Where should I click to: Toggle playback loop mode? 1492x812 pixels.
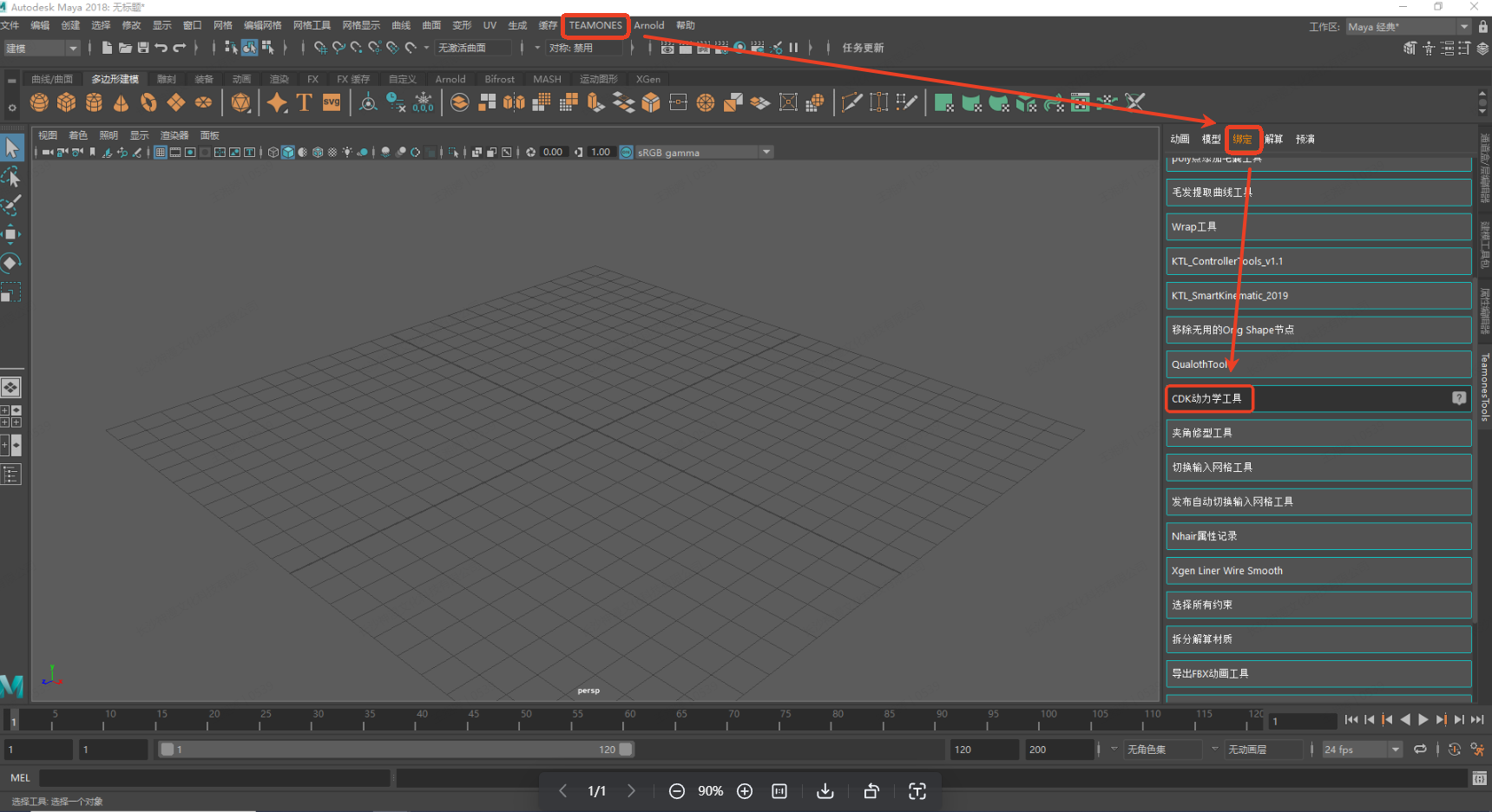pos(1420,750)
